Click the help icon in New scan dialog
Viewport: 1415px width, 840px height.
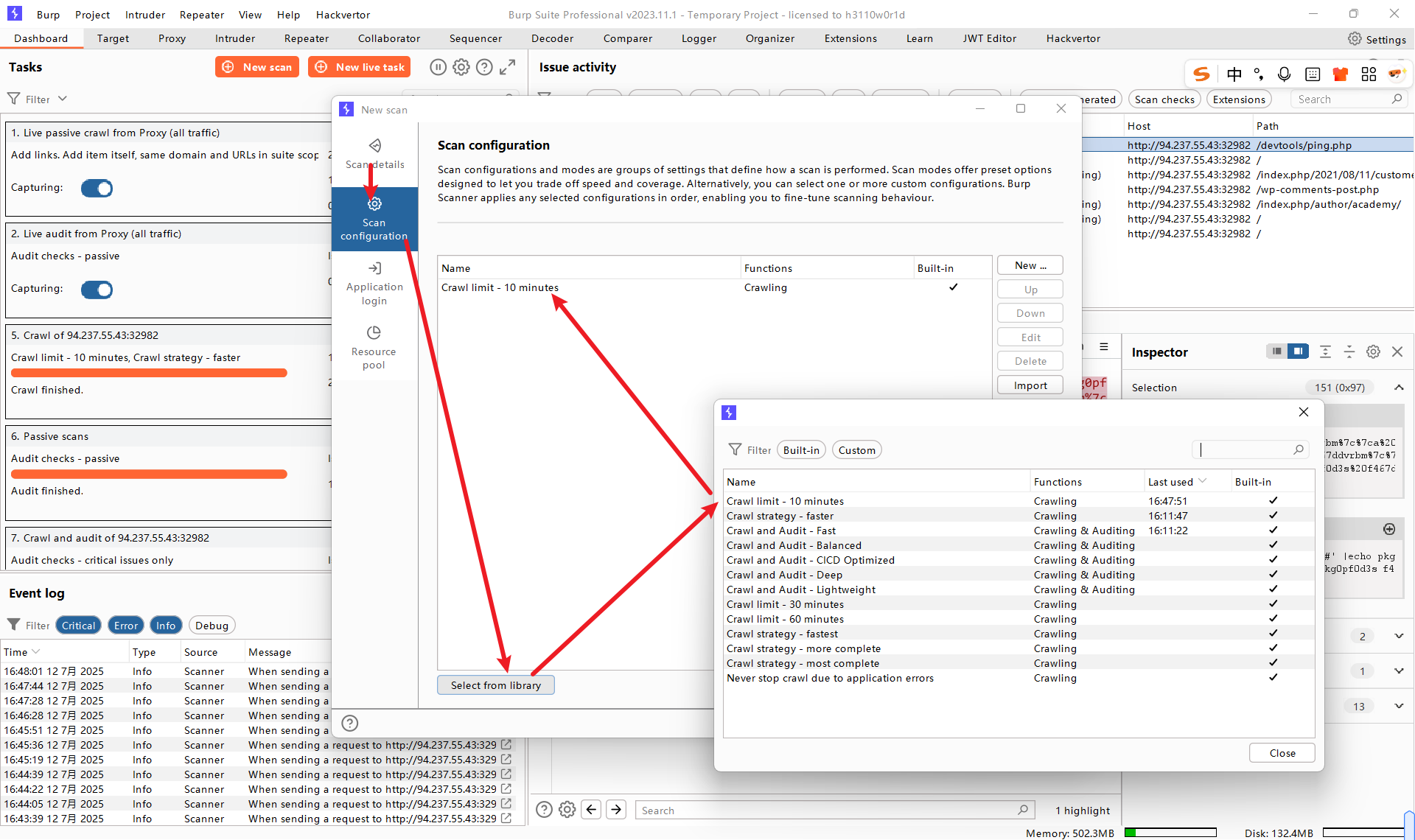tap(350, 723)
